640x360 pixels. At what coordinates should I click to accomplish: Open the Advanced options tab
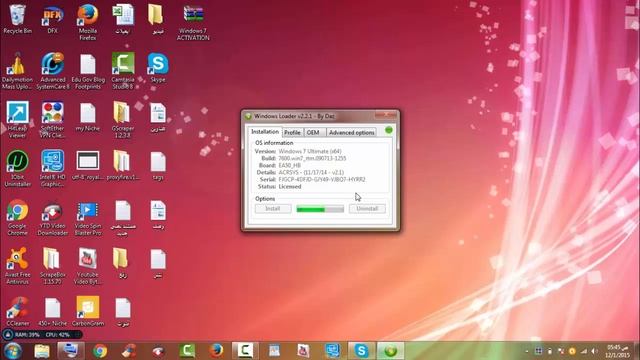coord(351,133)
